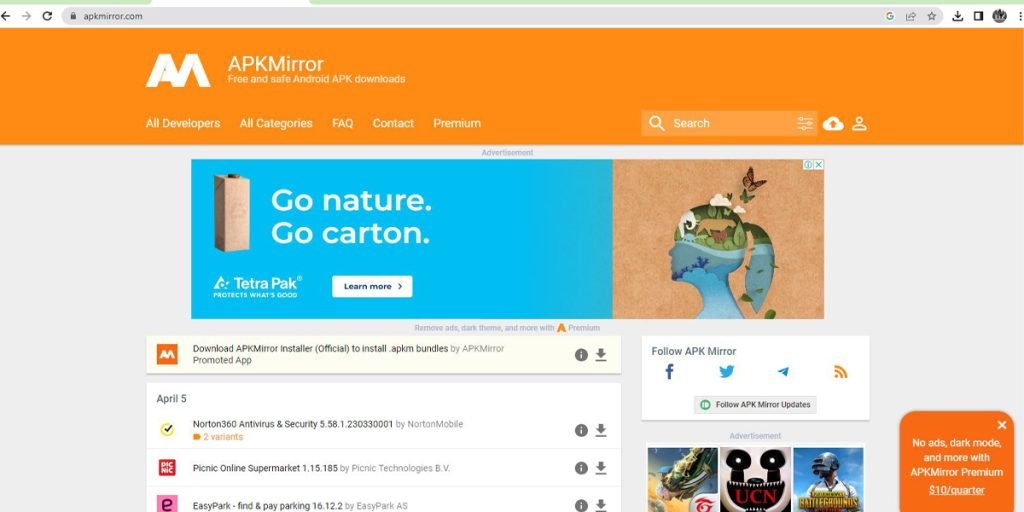Screen dimensions: 1024x512
Task: Open the APK Mirror Facebook page icon
Action: tap(669, 372)
